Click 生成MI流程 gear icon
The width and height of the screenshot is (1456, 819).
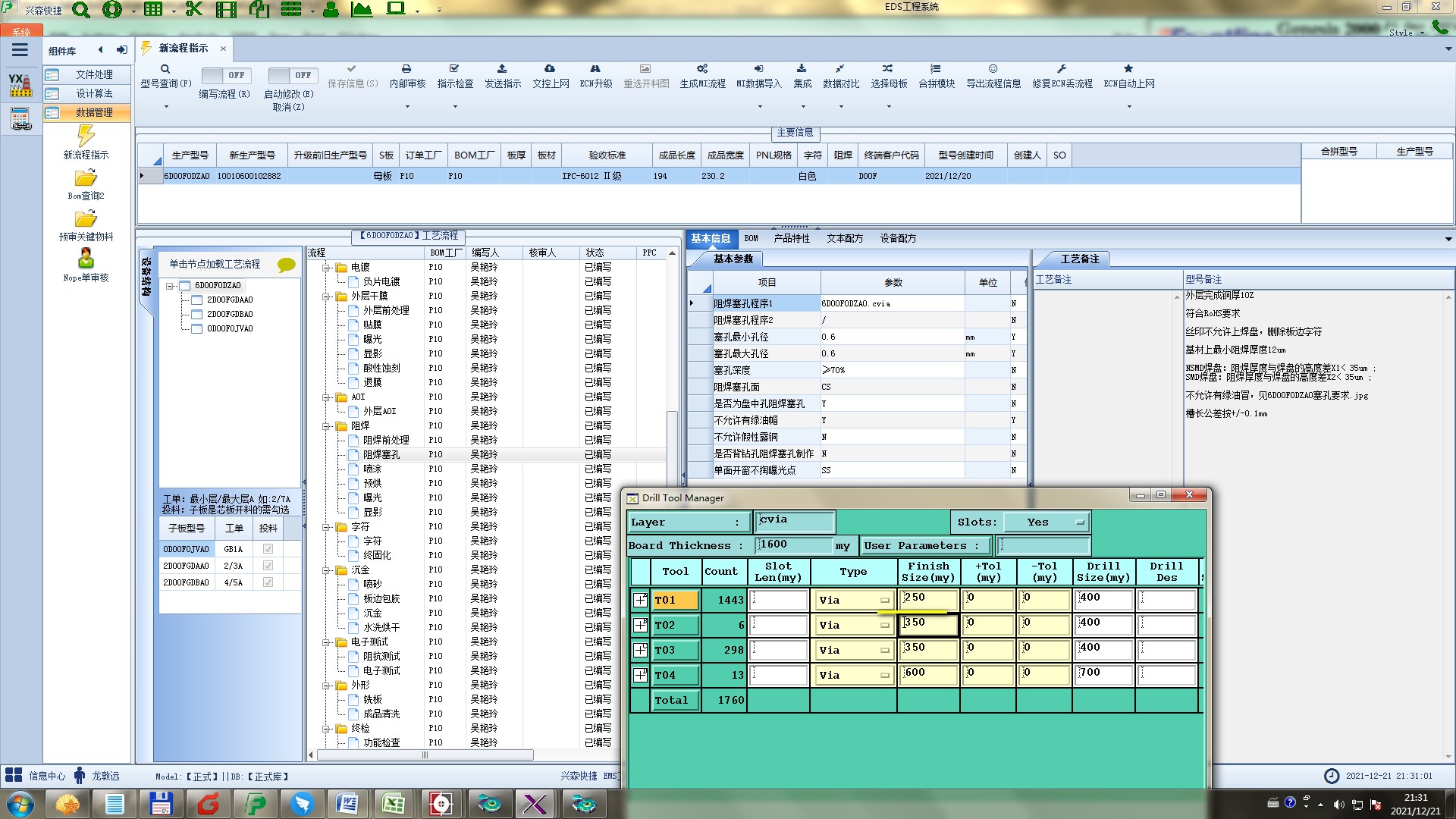click(x=702, y=69)
